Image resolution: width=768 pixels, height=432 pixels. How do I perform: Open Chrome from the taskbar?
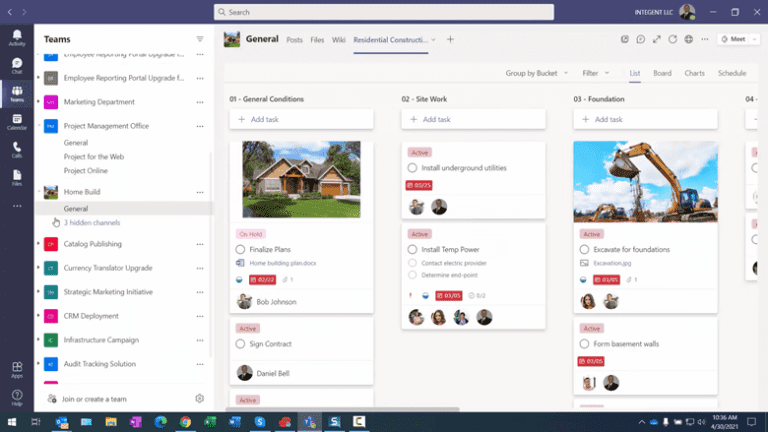(185, 422)
